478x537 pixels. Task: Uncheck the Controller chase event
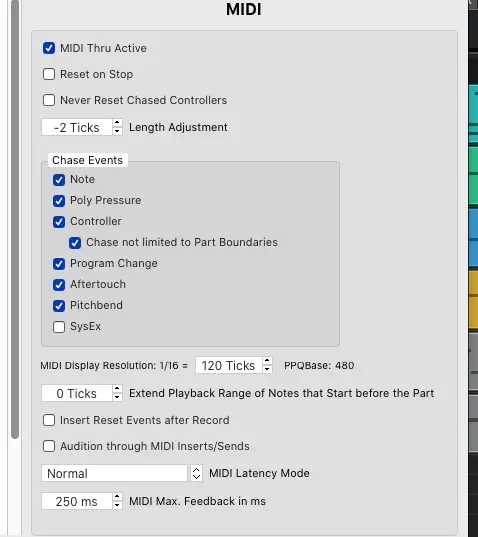59,222
